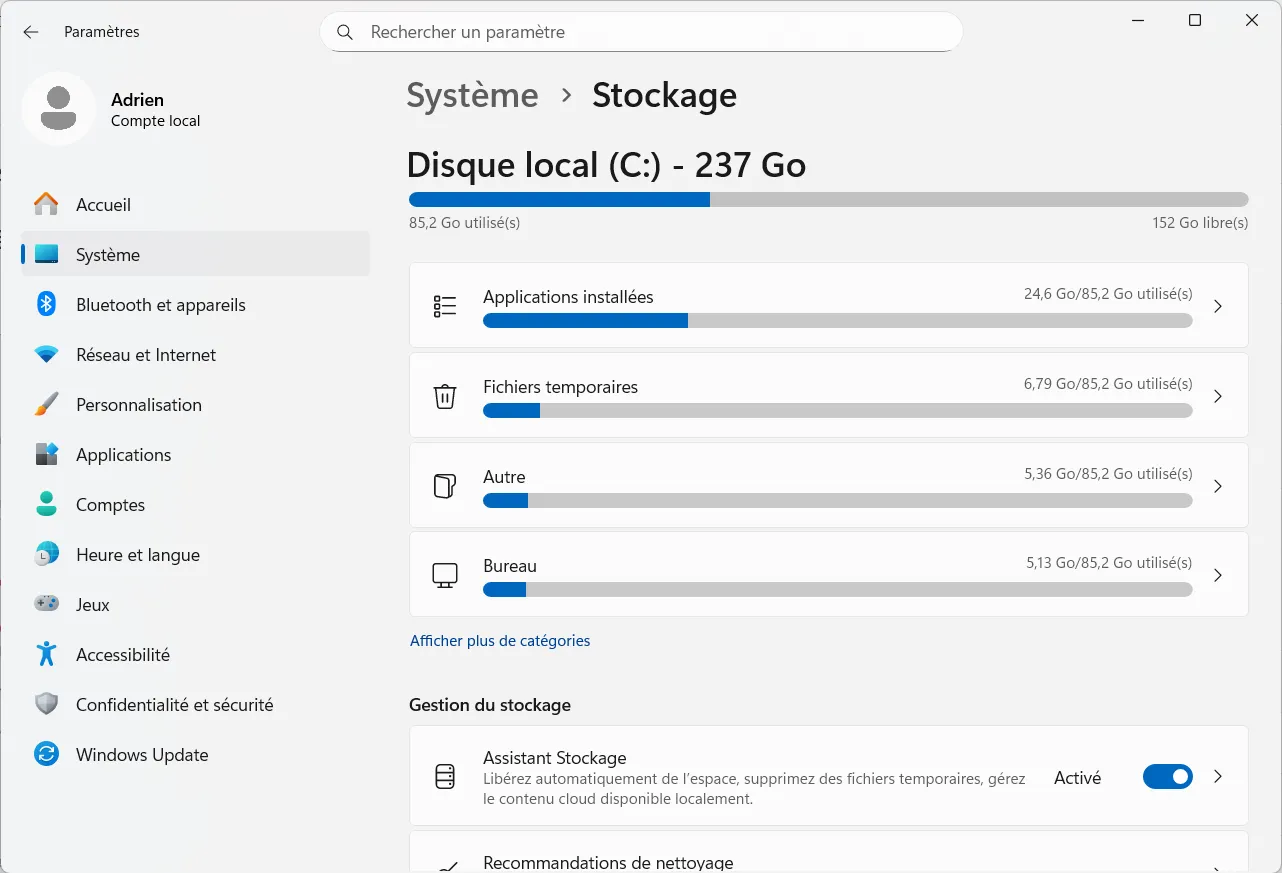Click the Adrien account avatar
The width and height of the screenshot is (1282, 873).
[x=58, y=110]
